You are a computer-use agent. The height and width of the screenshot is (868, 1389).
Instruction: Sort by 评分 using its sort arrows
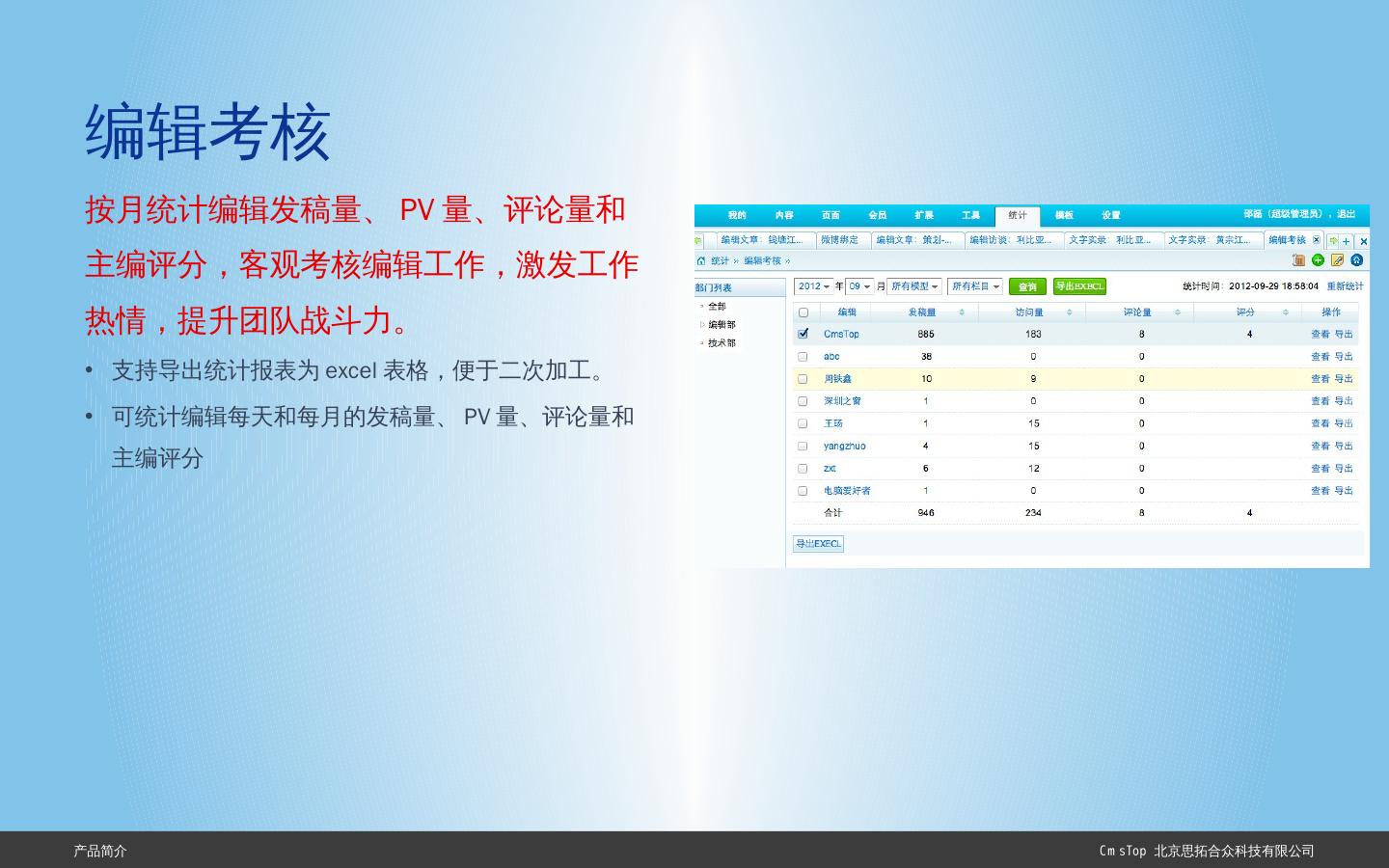[x=1286, y=312]
